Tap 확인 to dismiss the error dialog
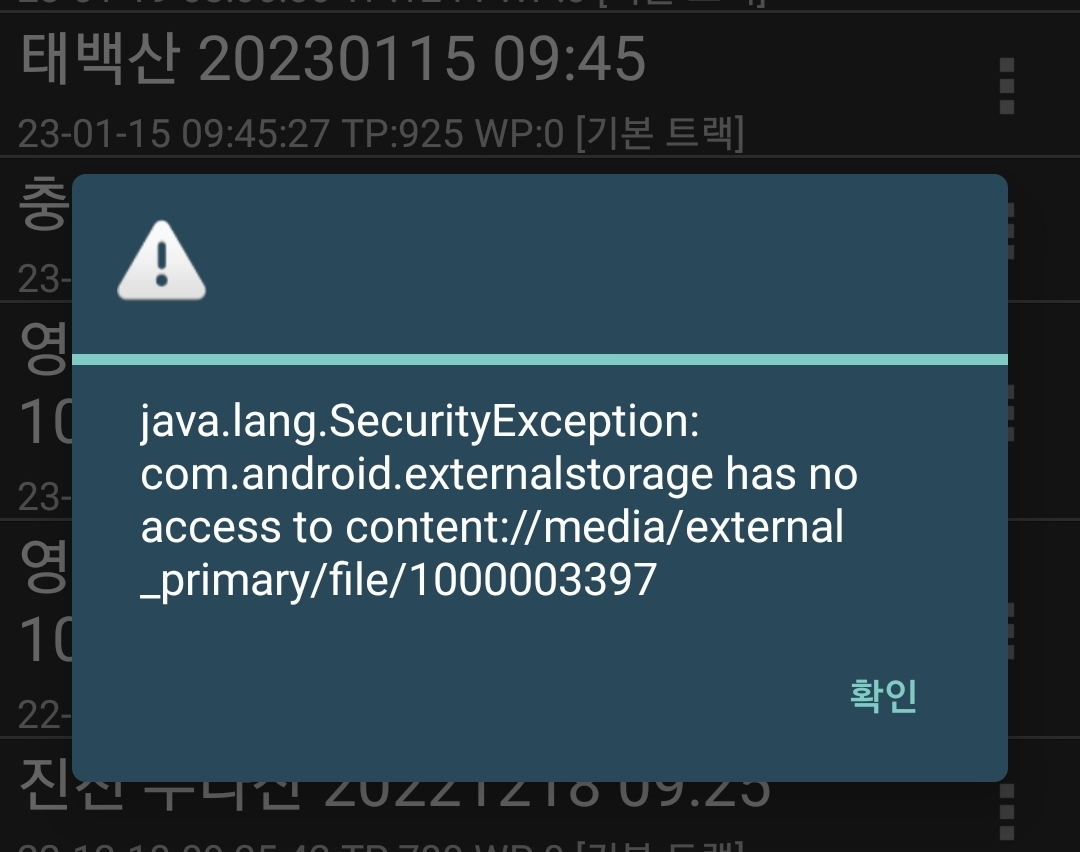Screen dimensions: 1080x852 tap(883, 695)
